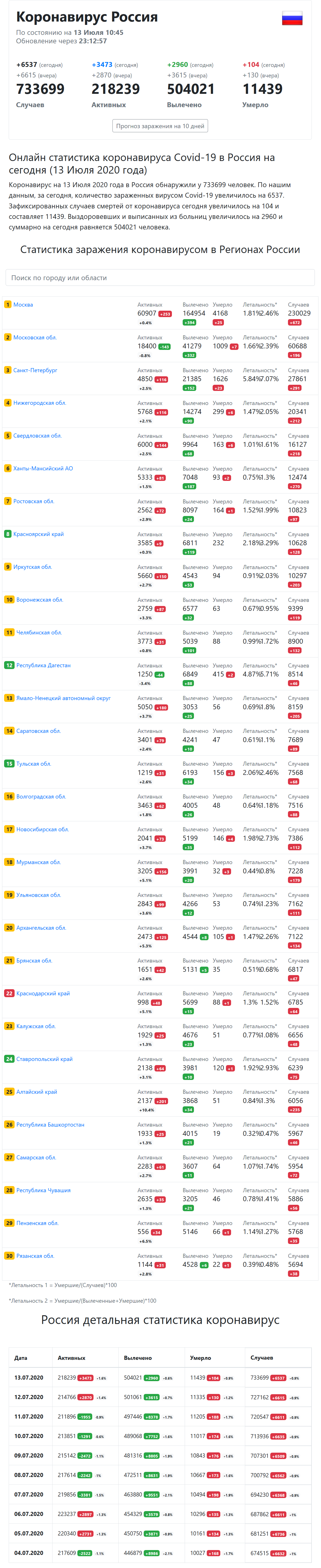Click rank badge 1 beside Москва
Image resolution: width=321 pixels, height=1568 pixels.
pyautogui.click(x=8, y=304)
